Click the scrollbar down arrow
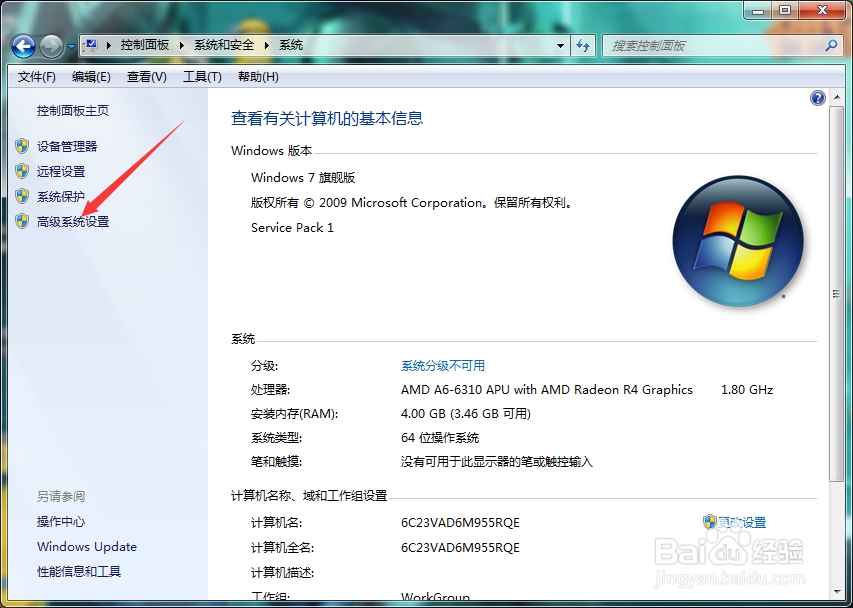The height and width of the screenshot is (608, 853). pyautogui.click(x=837, y=591)
